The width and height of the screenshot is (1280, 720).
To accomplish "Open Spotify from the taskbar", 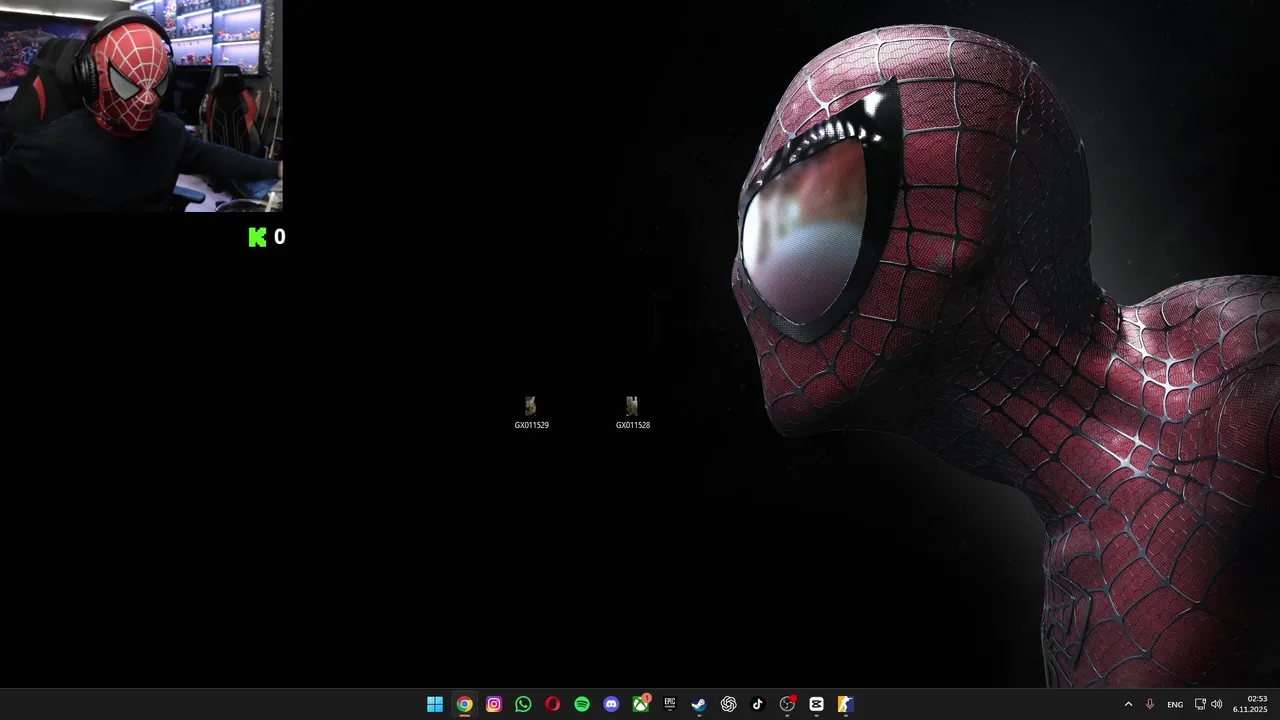I will pyautogui.click(x=582, y=704).
